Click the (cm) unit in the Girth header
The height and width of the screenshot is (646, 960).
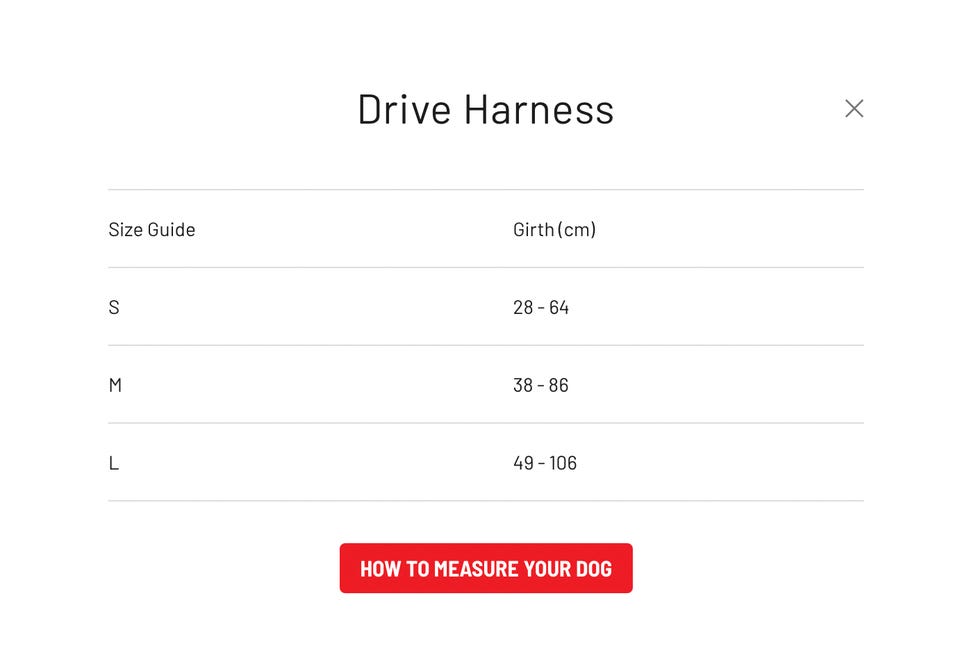pos(576,230)
